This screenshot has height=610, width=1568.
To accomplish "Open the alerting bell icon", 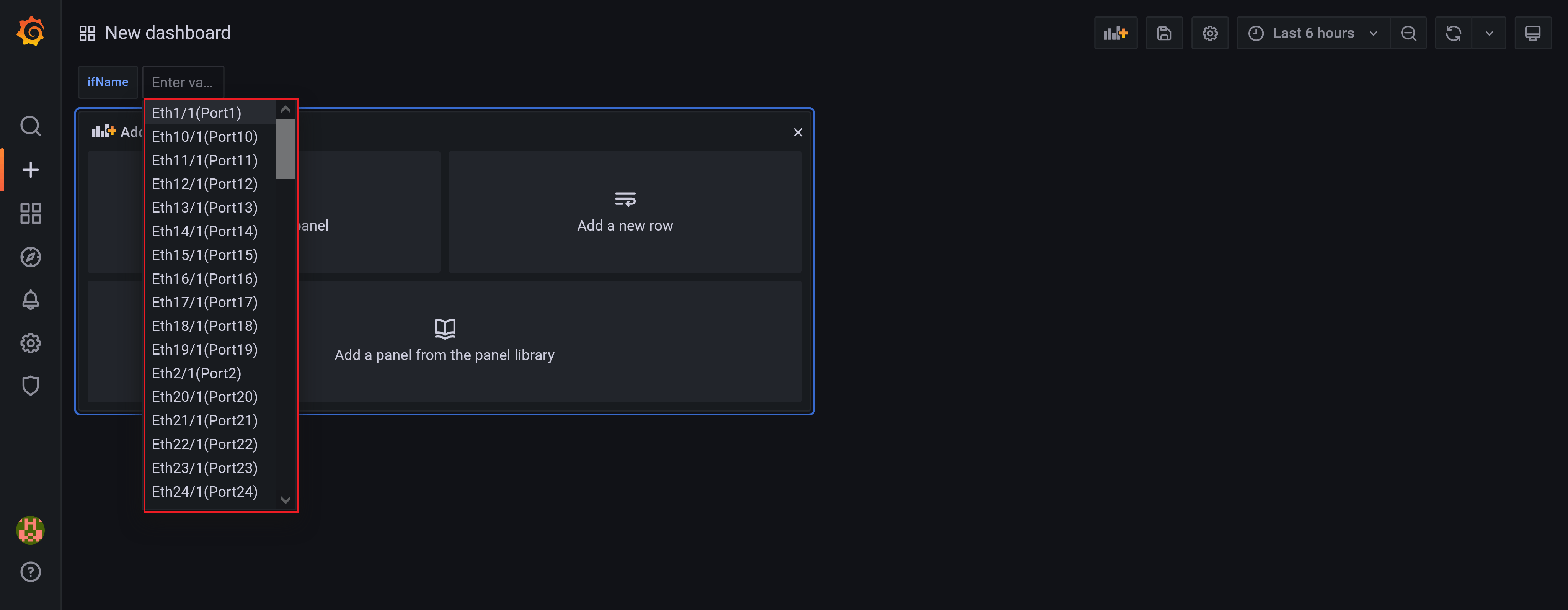I will [x=30, y=300].
